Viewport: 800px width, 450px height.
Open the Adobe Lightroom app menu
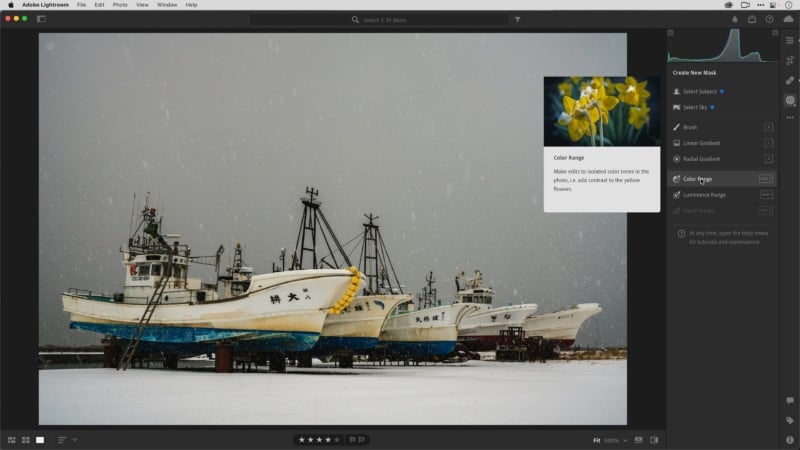45,5
